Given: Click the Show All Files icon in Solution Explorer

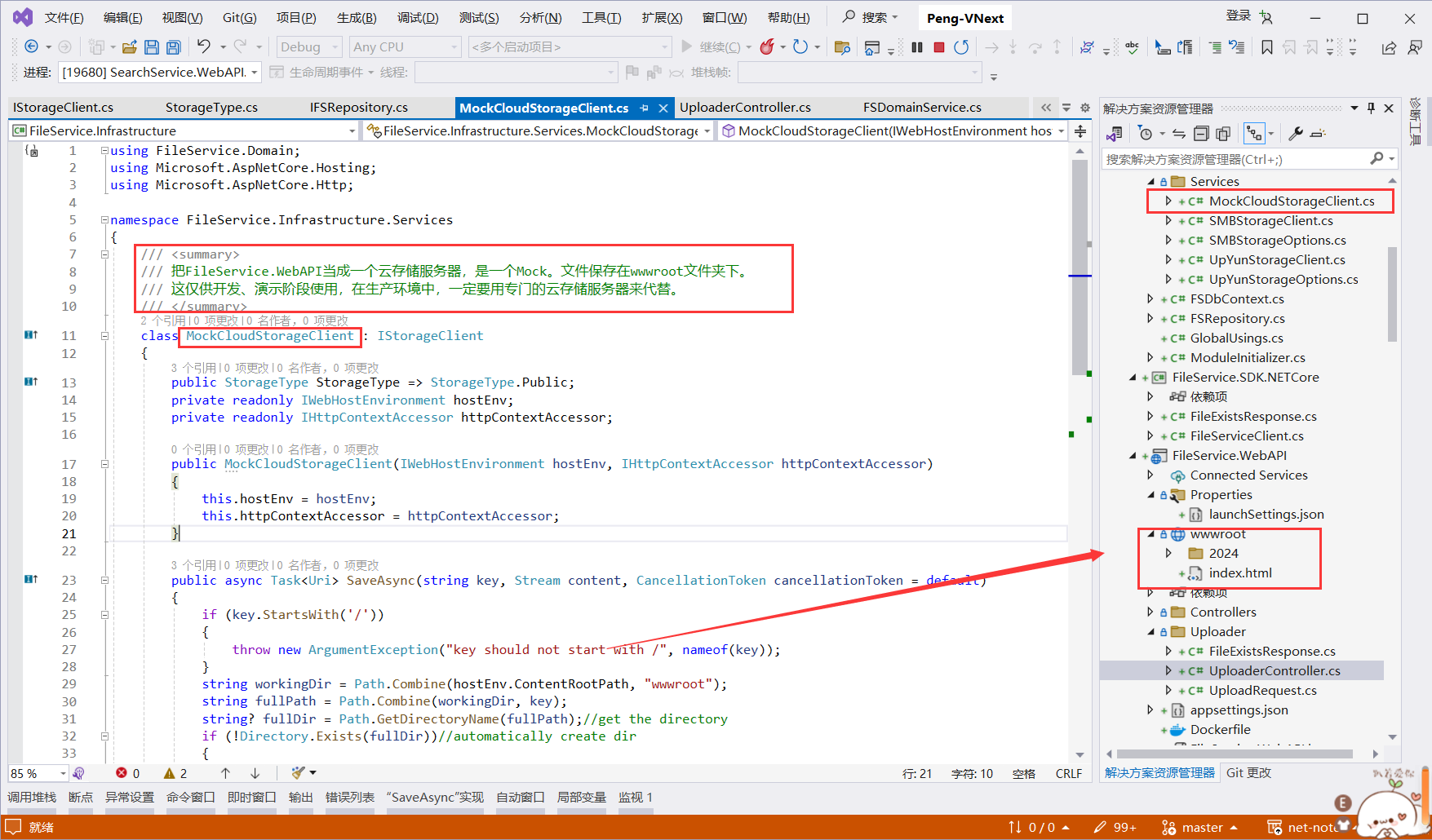Looking at the screenshot, I should click(x=1222, y=133).
